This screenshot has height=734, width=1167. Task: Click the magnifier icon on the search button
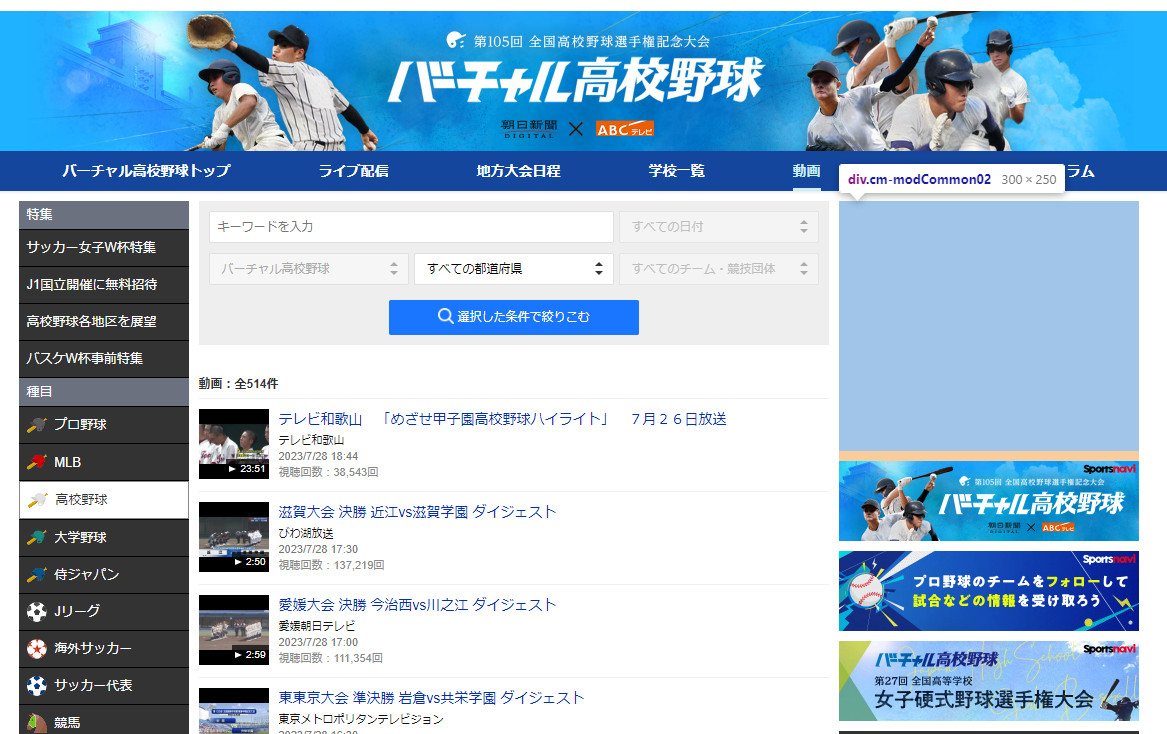coord(445,316)
